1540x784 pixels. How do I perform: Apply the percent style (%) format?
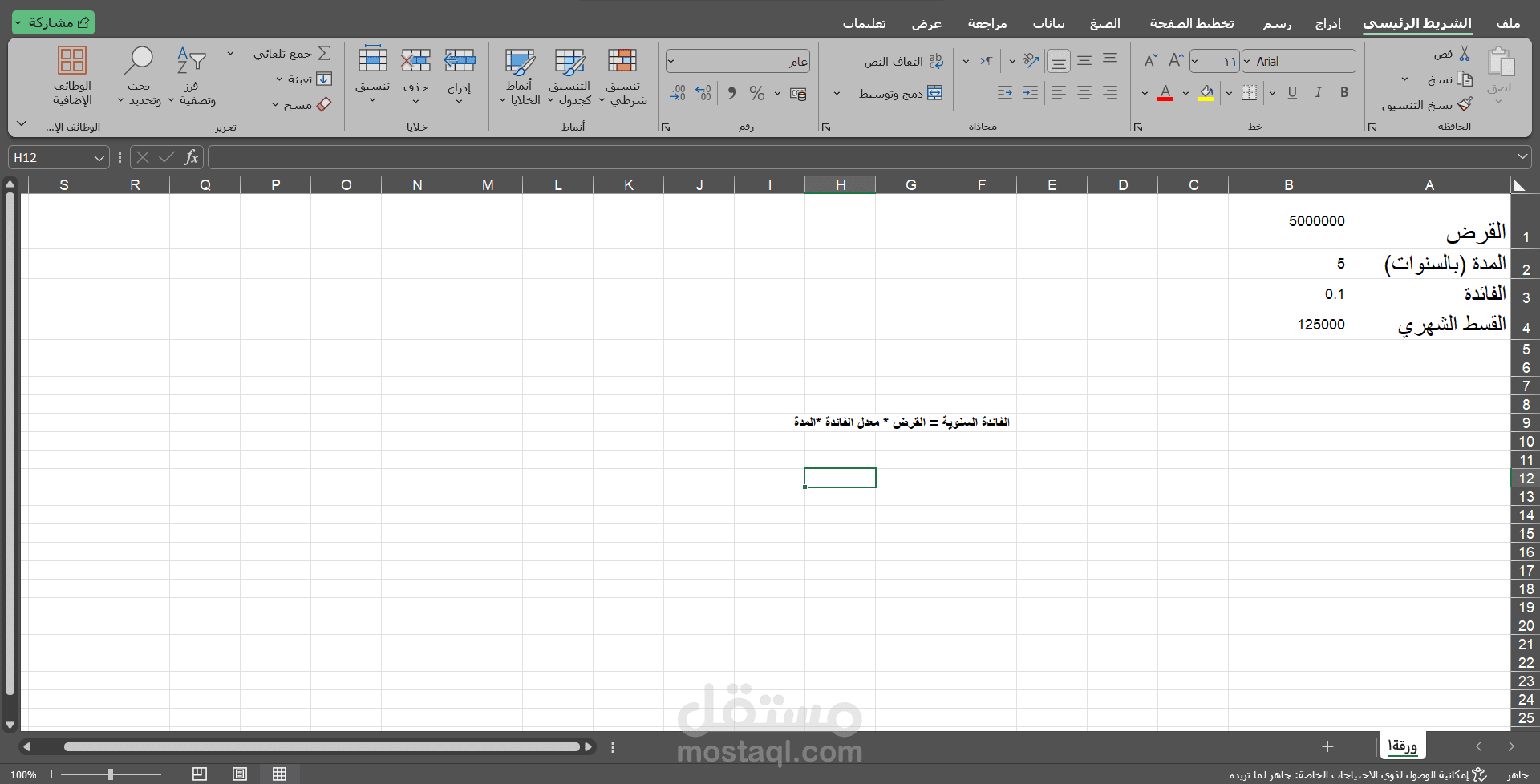point(756,93)
